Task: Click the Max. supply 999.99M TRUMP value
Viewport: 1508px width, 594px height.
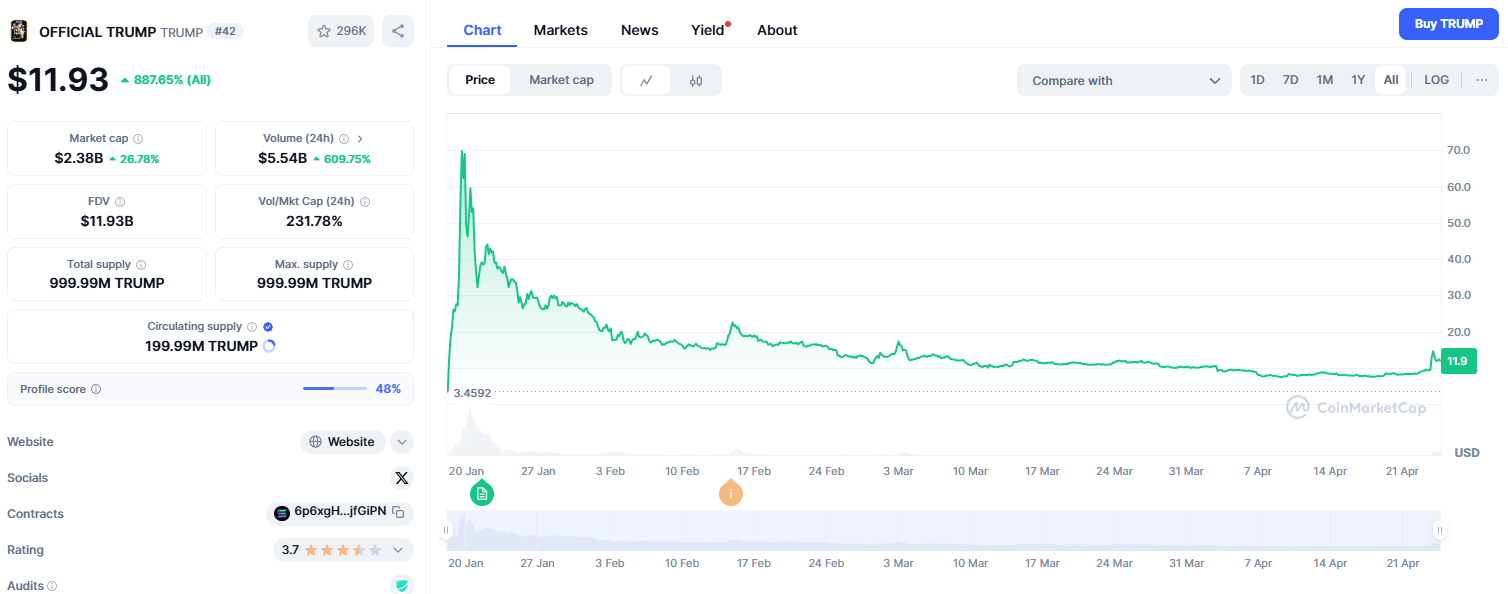Action: click(x=315, y=283)
